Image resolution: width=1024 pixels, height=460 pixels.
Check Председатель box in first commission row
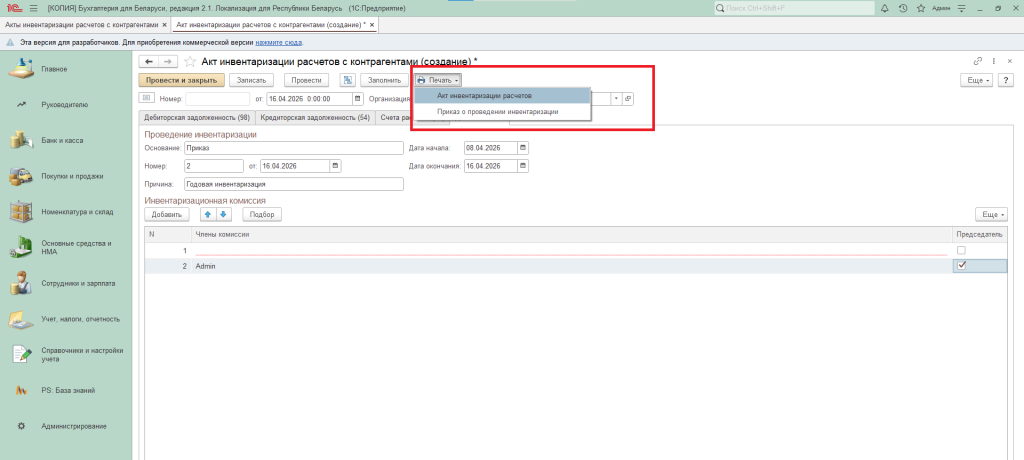point(961,250)
